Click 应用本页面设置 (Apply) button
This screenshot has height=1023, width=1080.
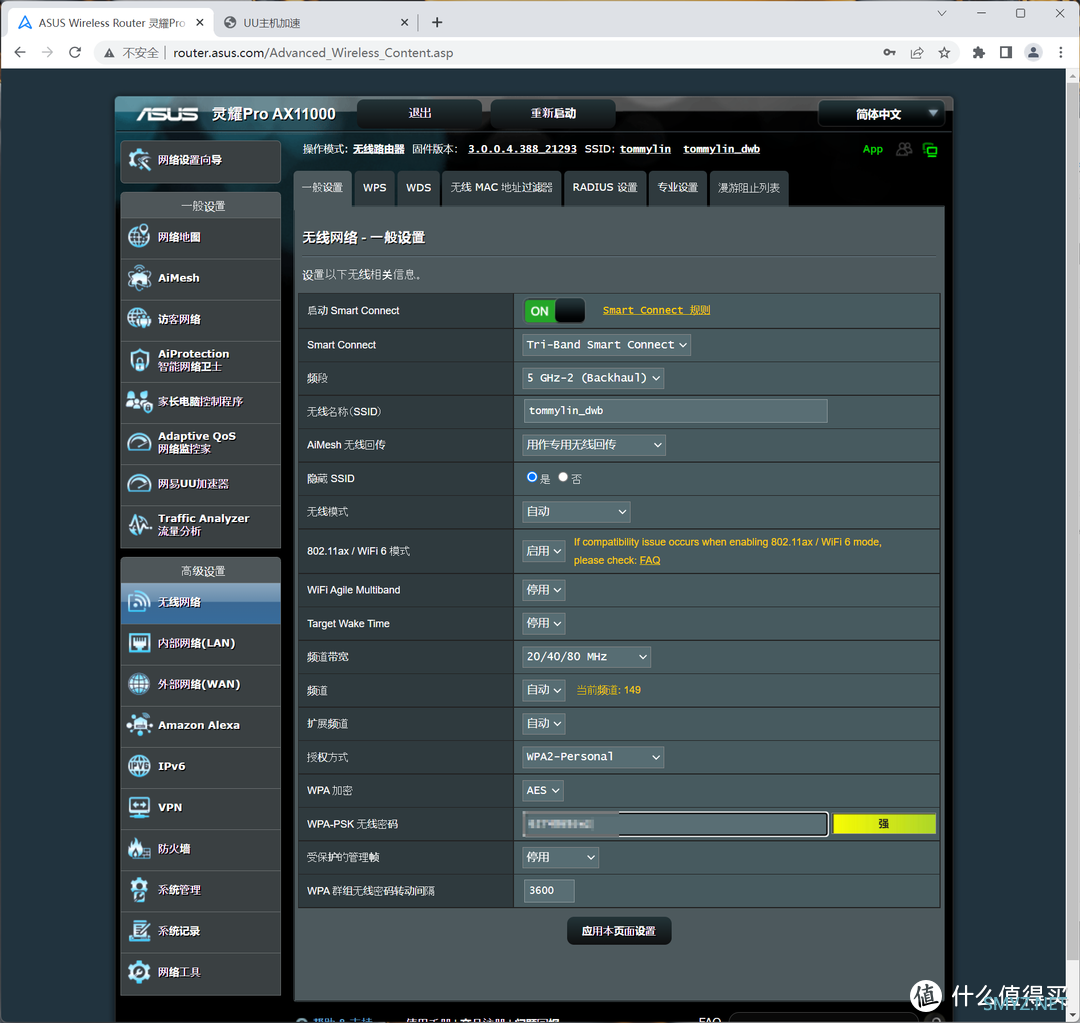(x=619, y=931)
